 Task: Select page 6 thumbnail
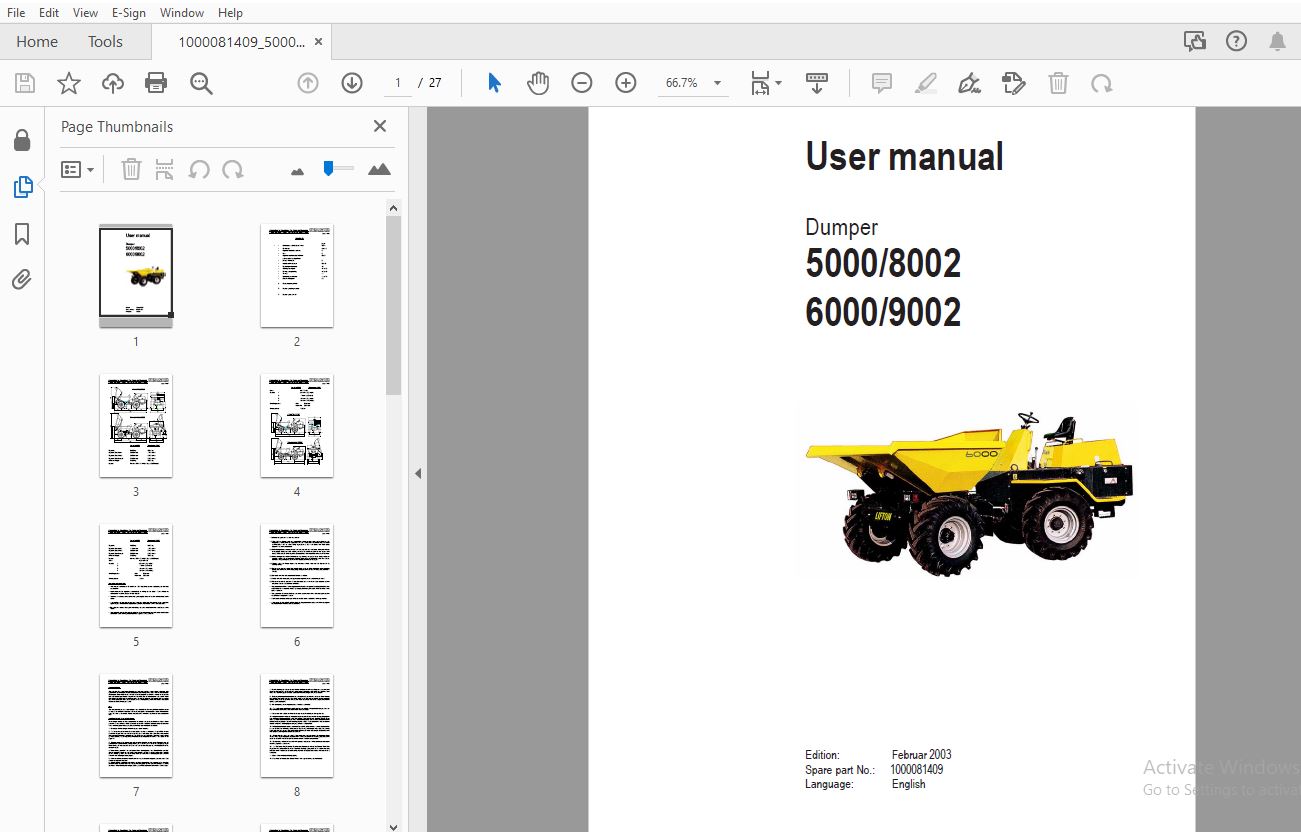[x=297, y=575]
